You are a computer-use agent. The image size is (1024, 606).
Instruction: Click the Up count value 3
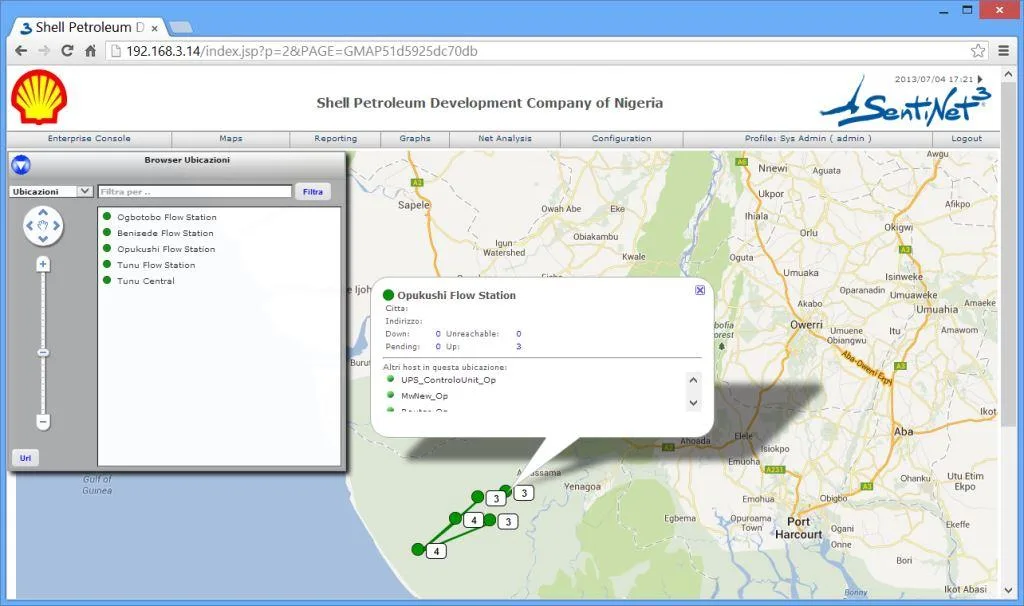pyautogui.click(x=519, y=346)
